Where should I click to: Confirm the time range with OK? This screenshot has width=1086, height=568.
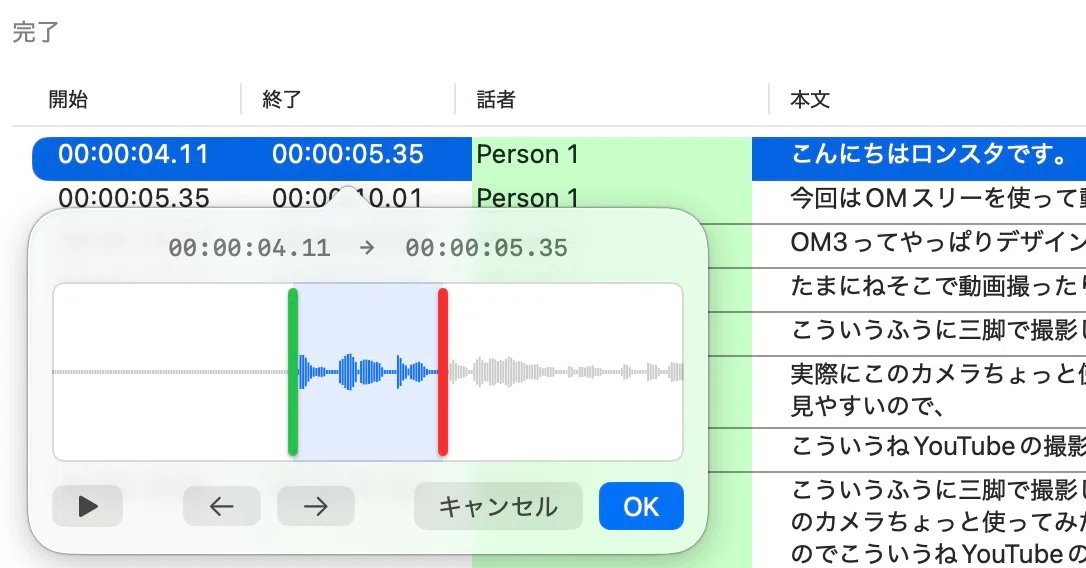click(x=641, y=506)
